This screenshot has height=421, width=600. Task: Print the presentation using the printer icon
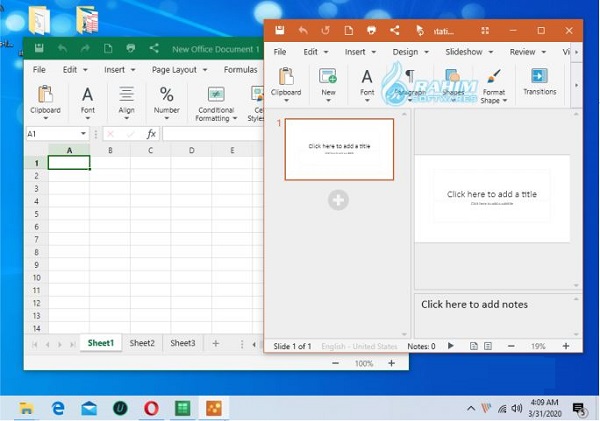tap(372, 31)
